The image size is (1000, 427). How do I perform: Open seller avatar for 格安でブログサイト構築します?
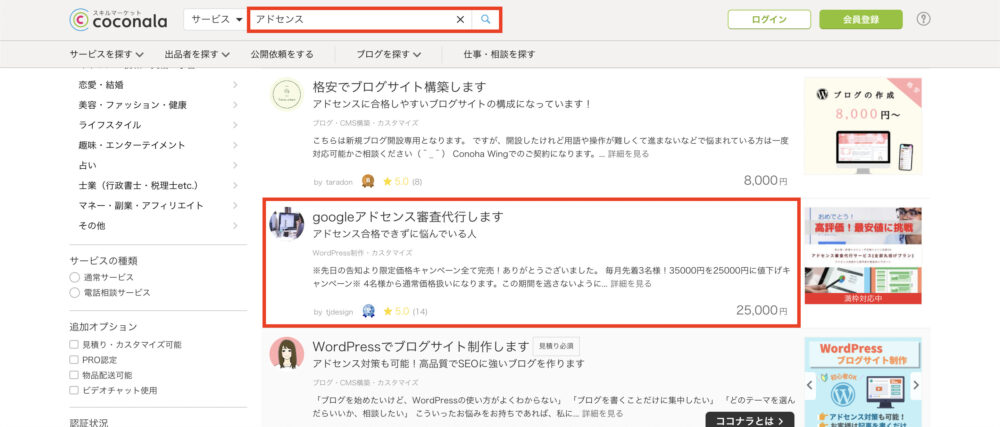286,94
